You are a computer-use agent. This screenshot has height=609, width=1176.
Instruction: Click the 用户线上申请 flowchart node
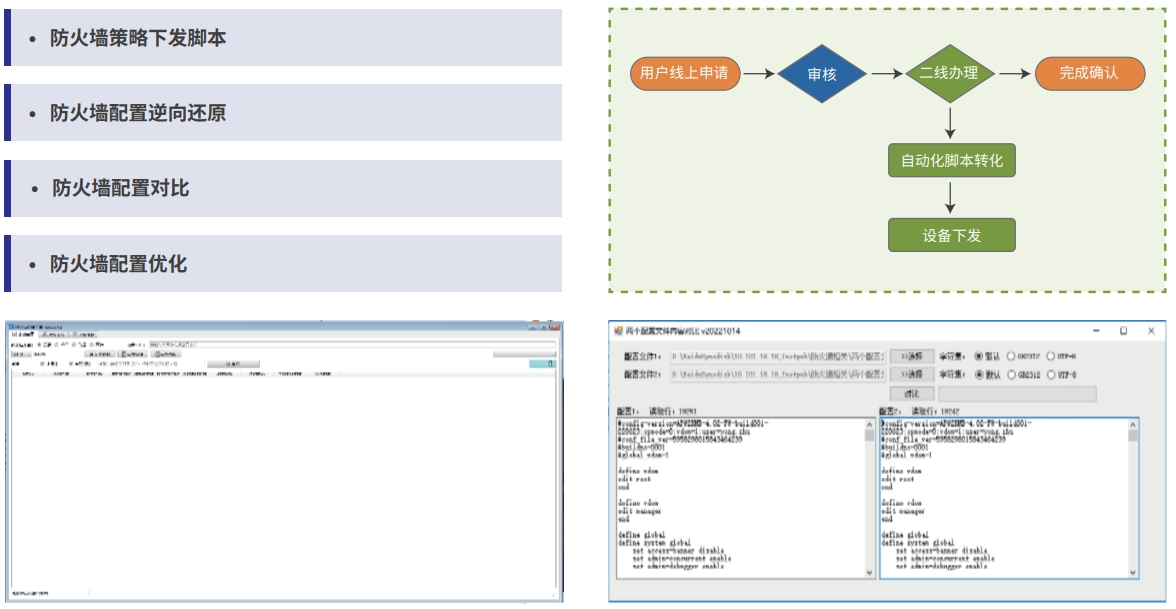pyautogui.click(x=684, y=73)
